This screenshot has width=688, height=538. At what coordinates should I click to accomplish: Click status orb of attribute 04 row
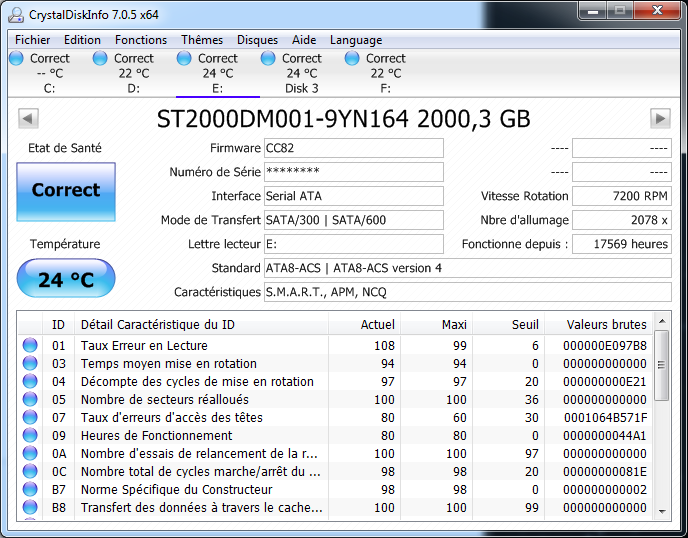click(30, 381)
